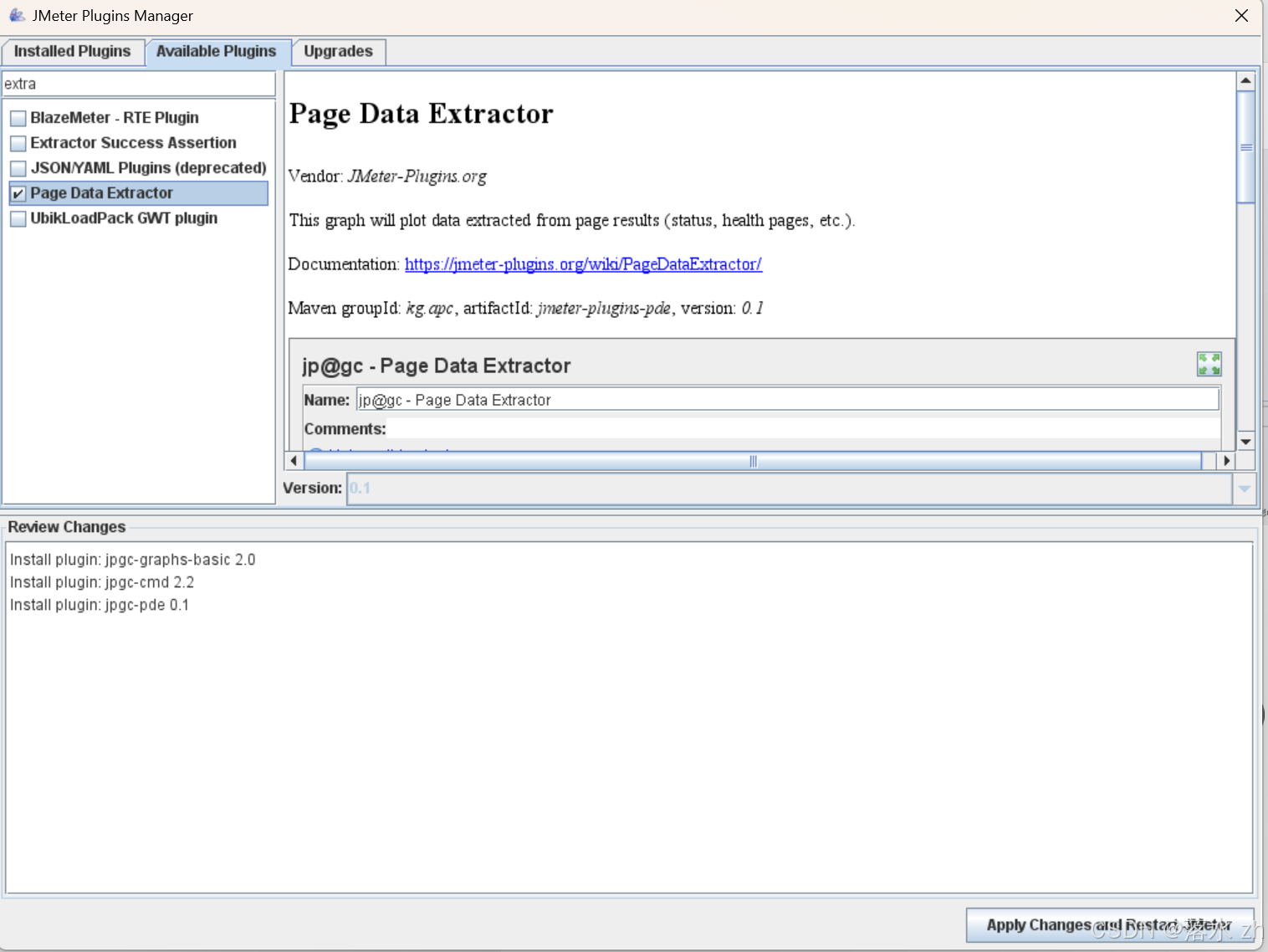The height and width of the screenshot is (952, 1268).
Task: Click the expand icon in the Page Data Extractor preview
Action: [1209, 364]
